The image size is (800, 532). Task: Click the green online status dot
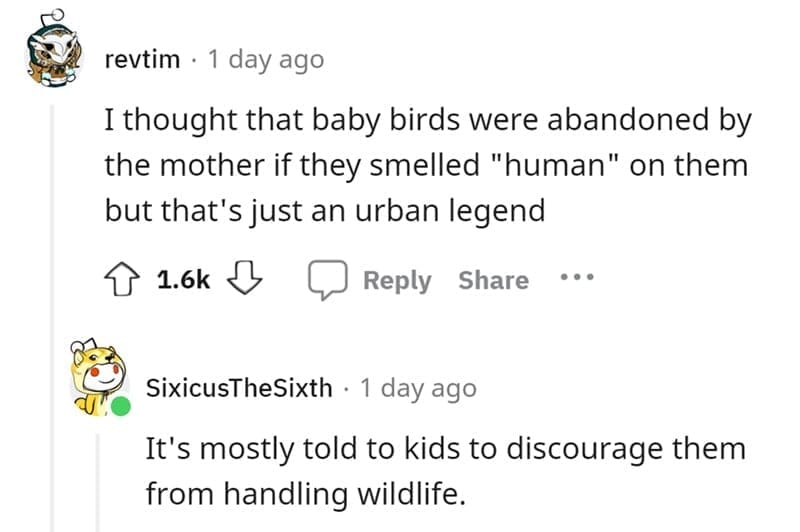(x=121, y=407)
